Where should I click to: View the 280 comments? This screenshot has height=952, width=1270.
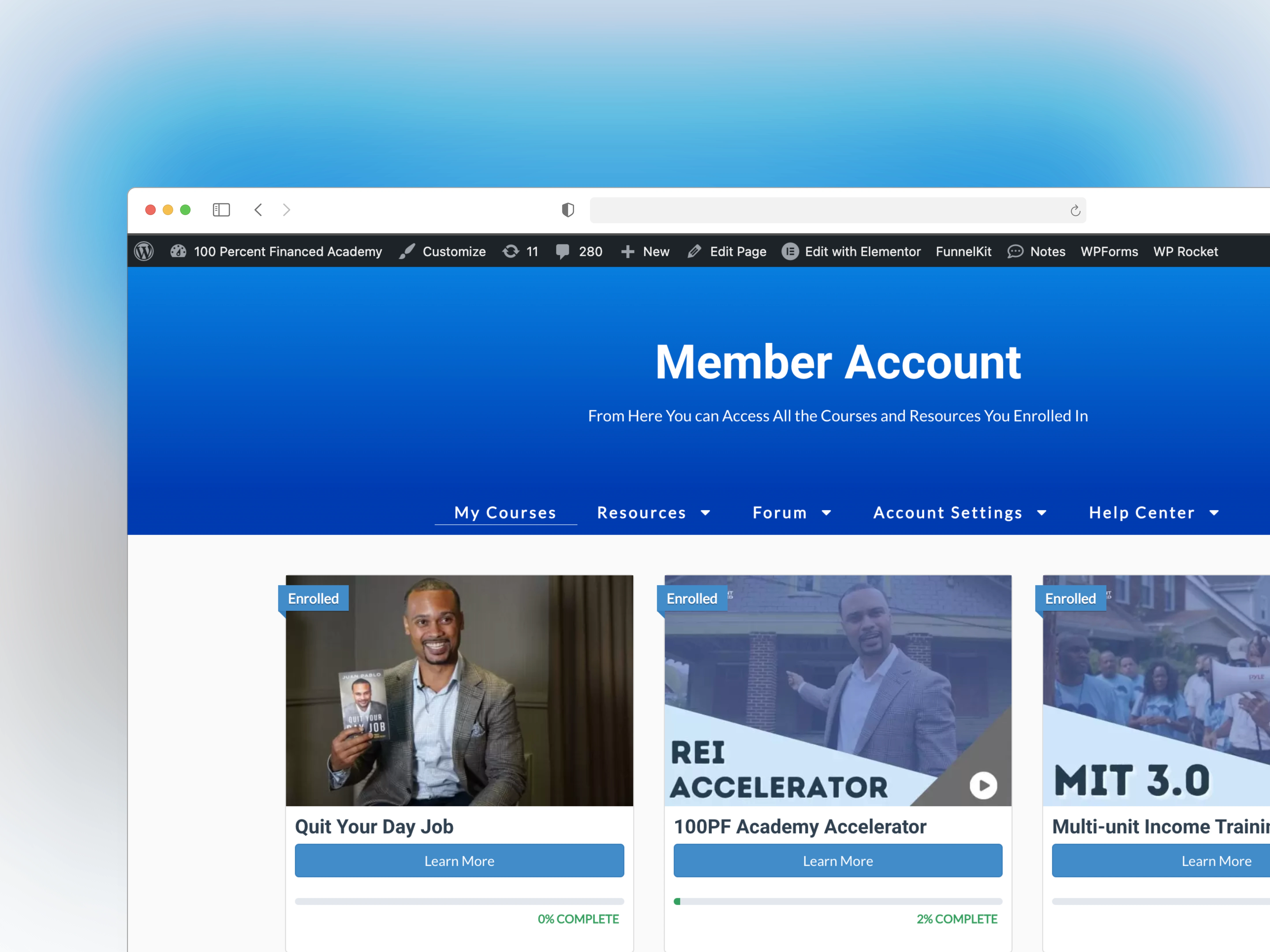point(590,251)
